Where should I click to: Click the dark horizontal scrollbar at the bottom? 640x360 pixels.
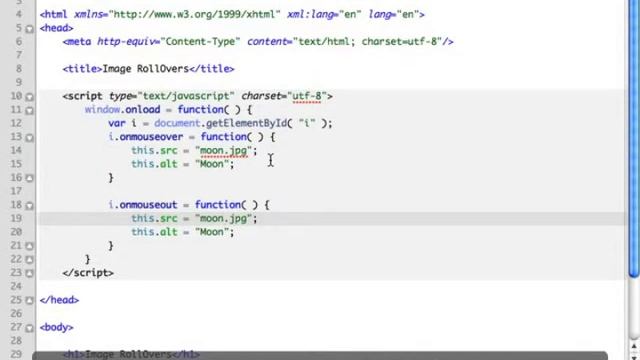coord(320,356)
